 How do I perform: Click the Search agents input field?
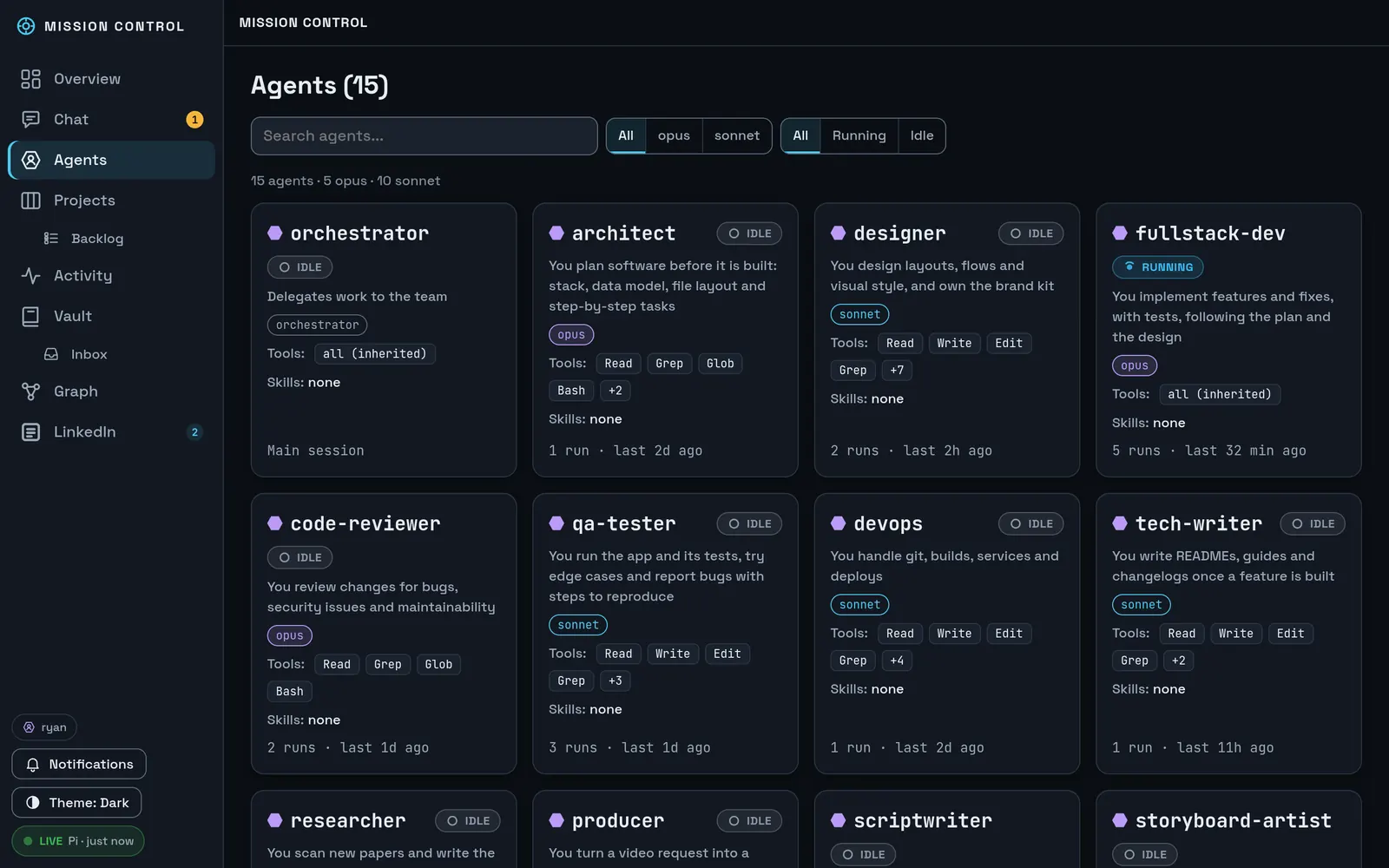pyautogui.click(x=425, y=136)
